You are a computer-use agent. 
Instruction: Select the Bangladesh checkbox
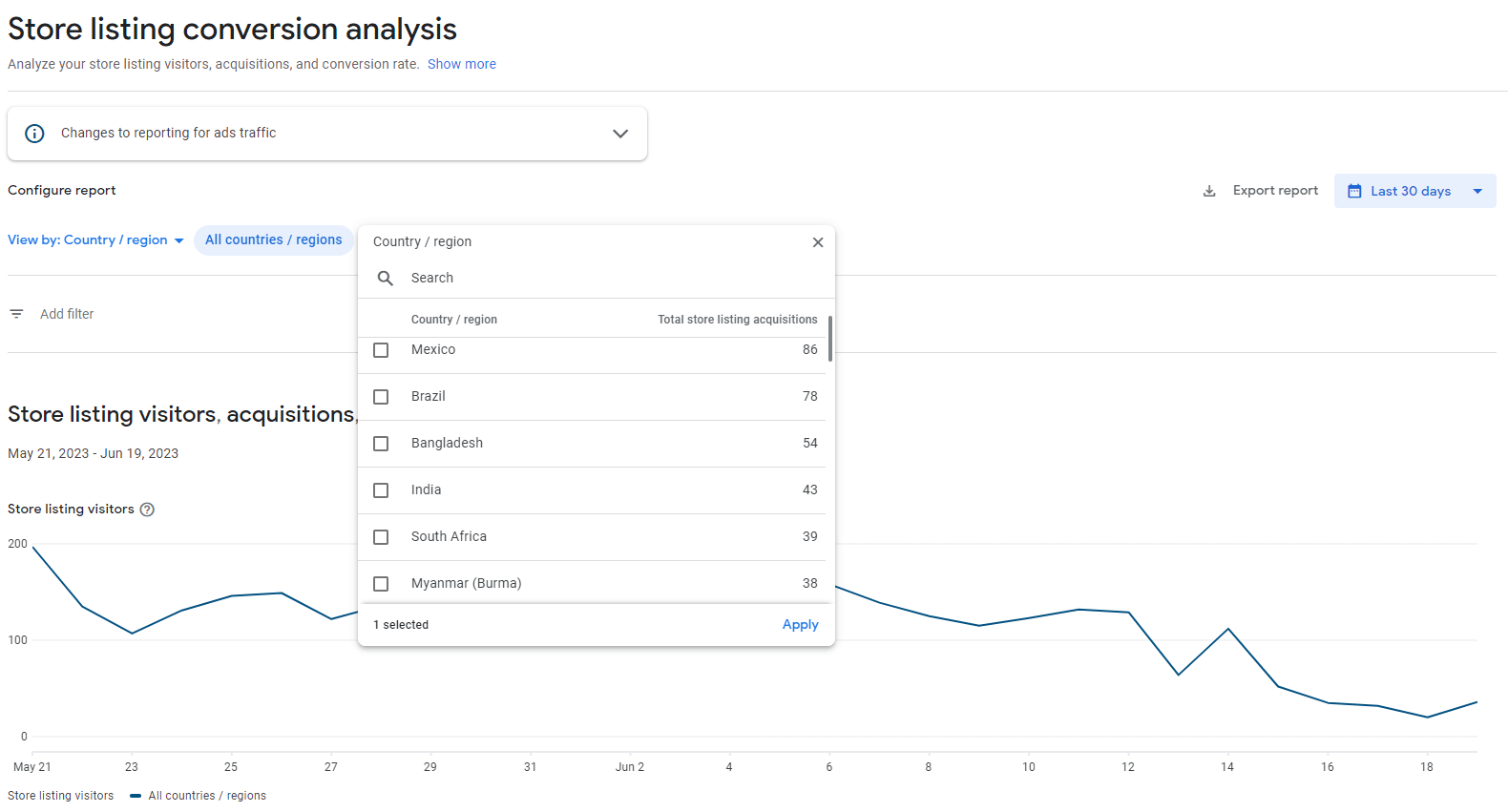click(381, 444)
